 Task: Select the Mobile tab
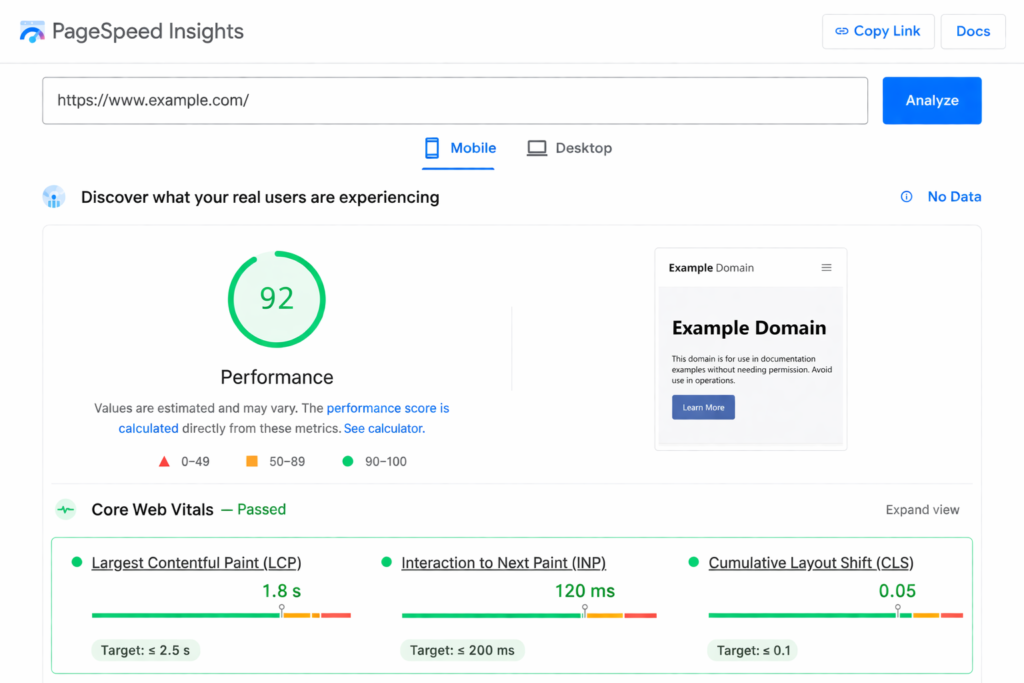tap(472, 147)
